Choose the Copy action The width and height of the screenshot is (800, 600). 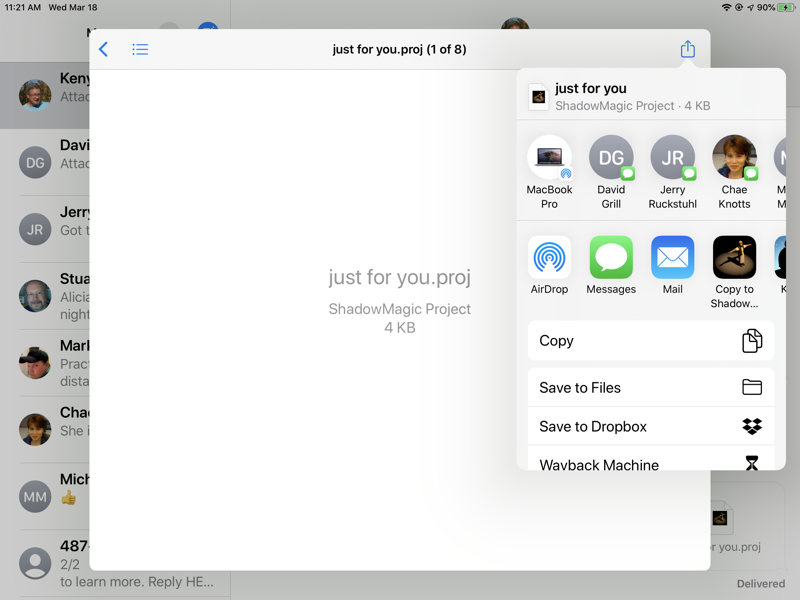point(650,341)
